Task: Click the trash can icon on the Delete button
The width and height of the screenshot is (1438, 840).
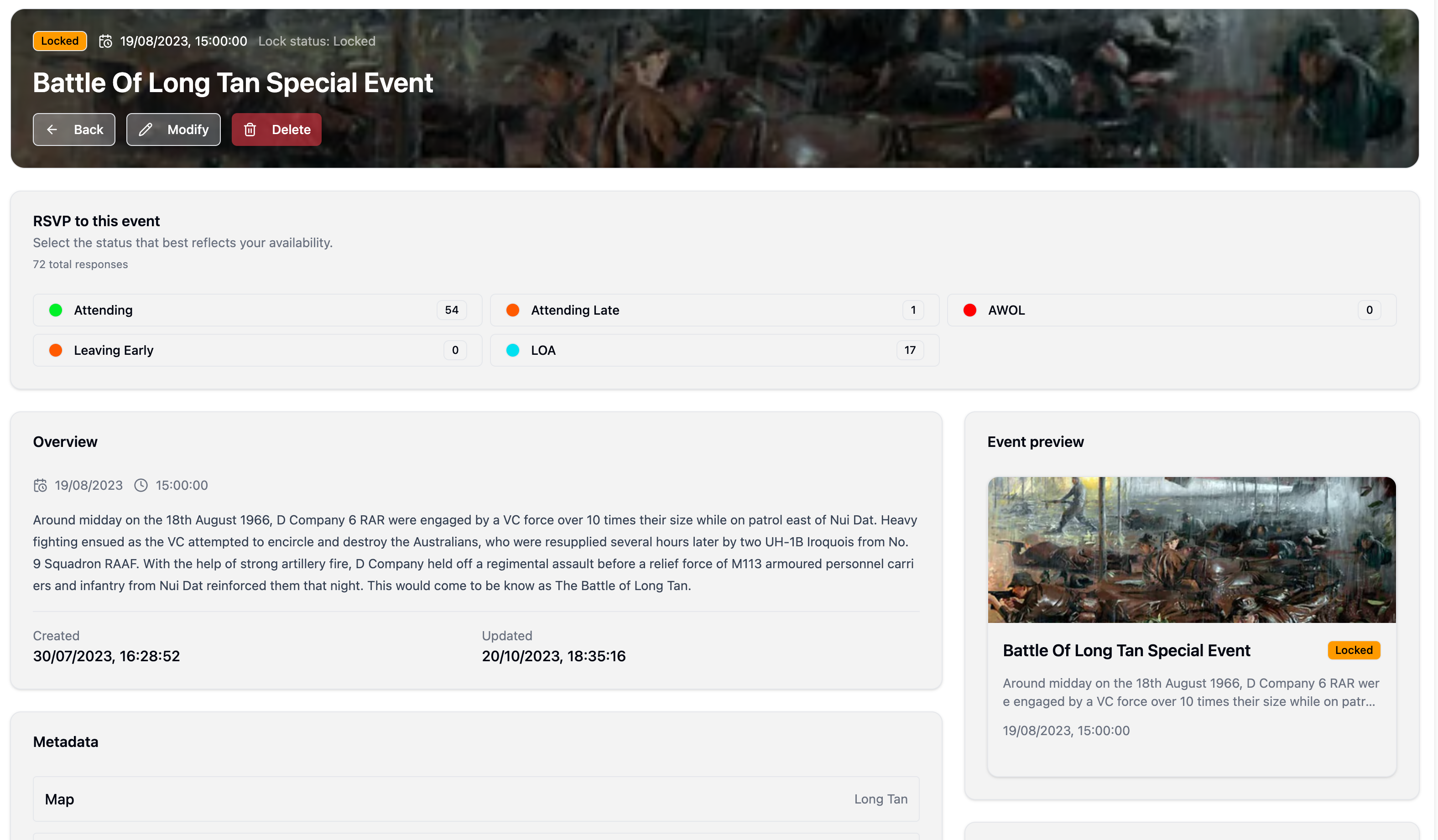Action: click(250, 130)
